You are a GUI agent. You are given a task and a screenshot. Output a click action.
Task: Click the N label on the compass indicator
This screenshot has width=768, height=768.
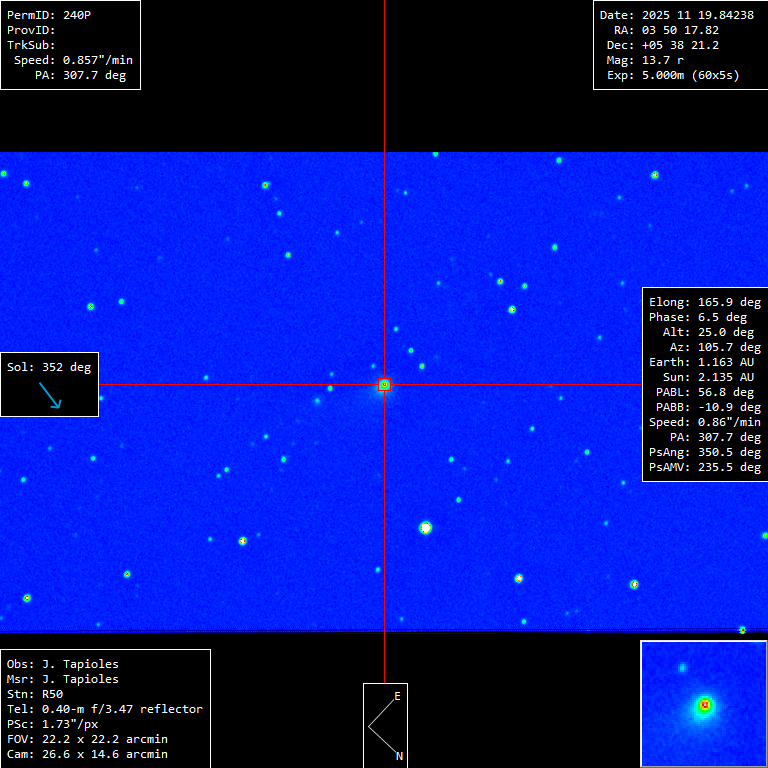click(399, 756)
